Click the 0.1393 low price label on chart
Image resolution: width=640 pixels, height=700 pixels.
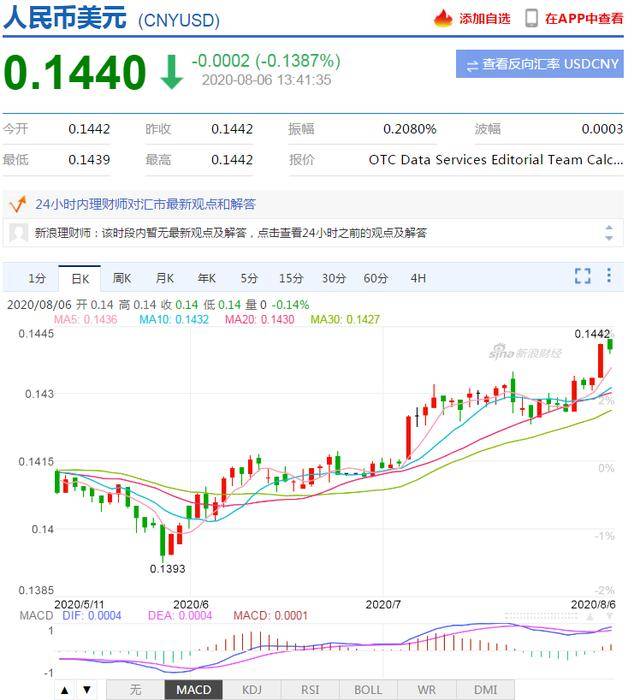tap(167, 569)
